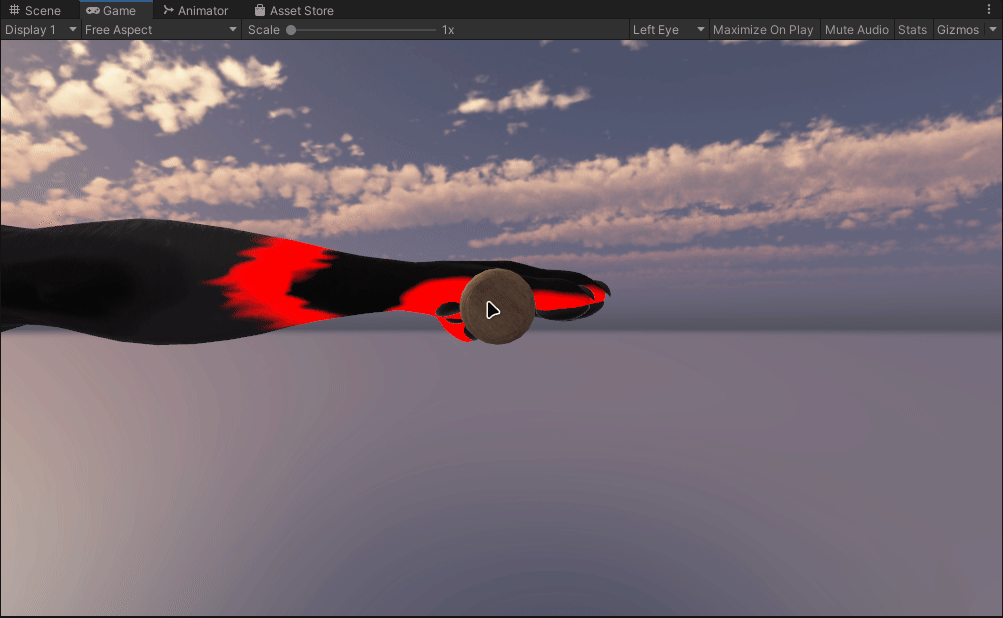Click the Animator tab icon
The height and width of the screenshot is (618, 1003).
pos(168,10)
